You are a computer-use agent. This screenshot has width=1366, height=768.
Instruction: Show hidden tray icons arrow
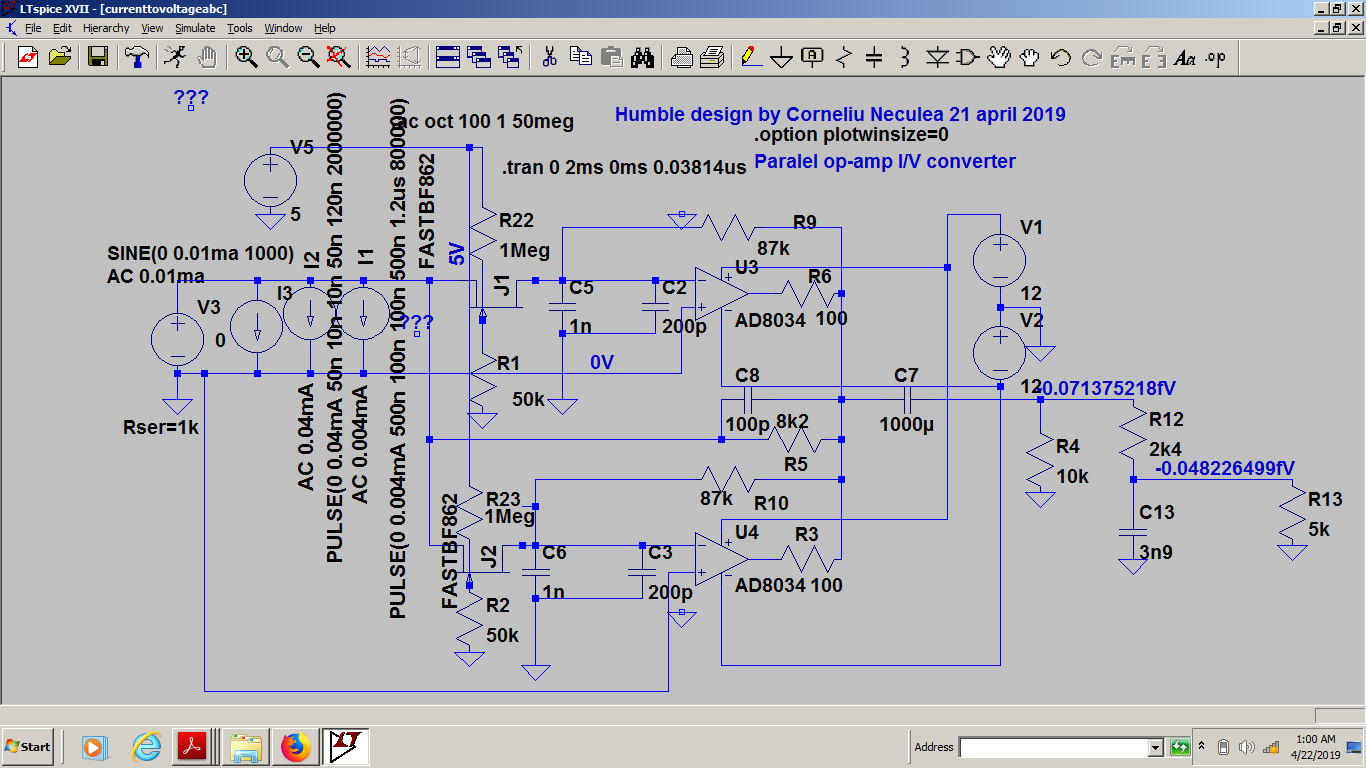pos(1203,747)
